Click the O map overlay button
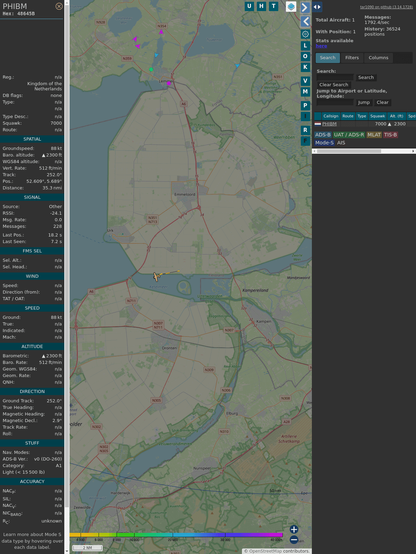Image resolution: width=416 pixels, height=554 pixels. click(x=305, y=57)
